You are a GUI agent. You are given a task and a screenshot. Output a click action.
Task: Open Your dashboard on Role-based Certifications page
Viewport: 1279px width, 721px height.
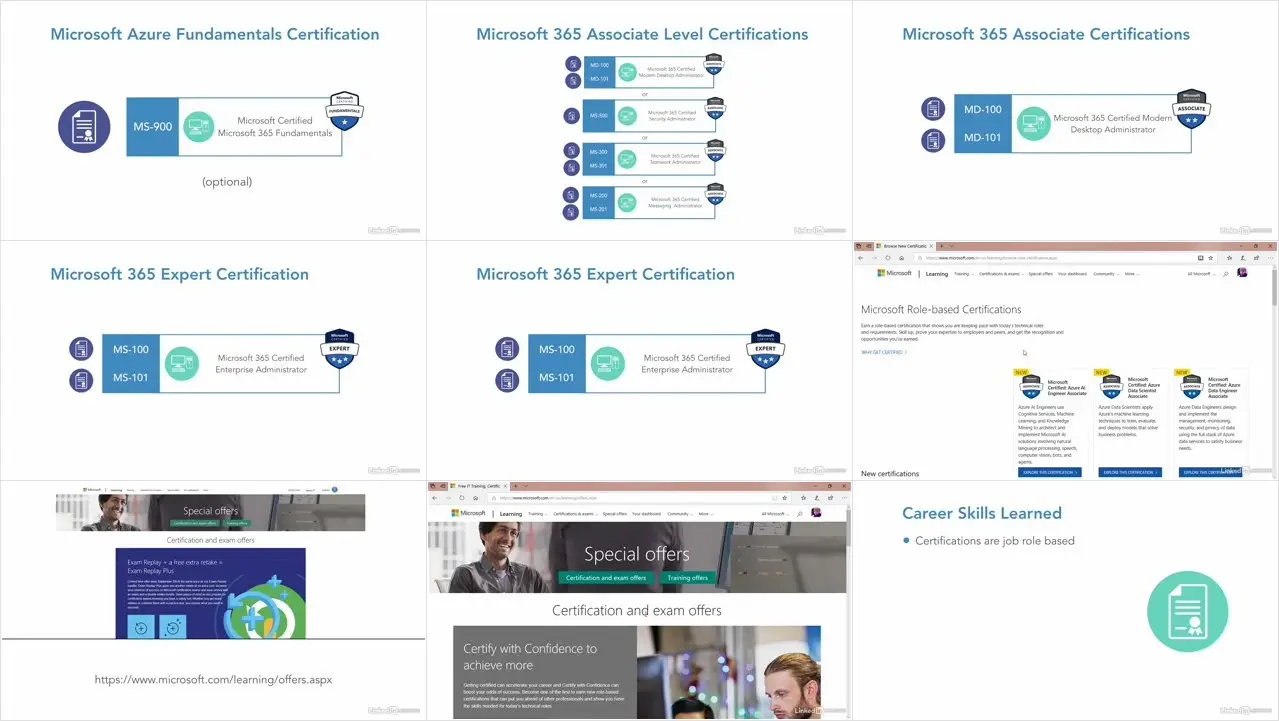1073,274
